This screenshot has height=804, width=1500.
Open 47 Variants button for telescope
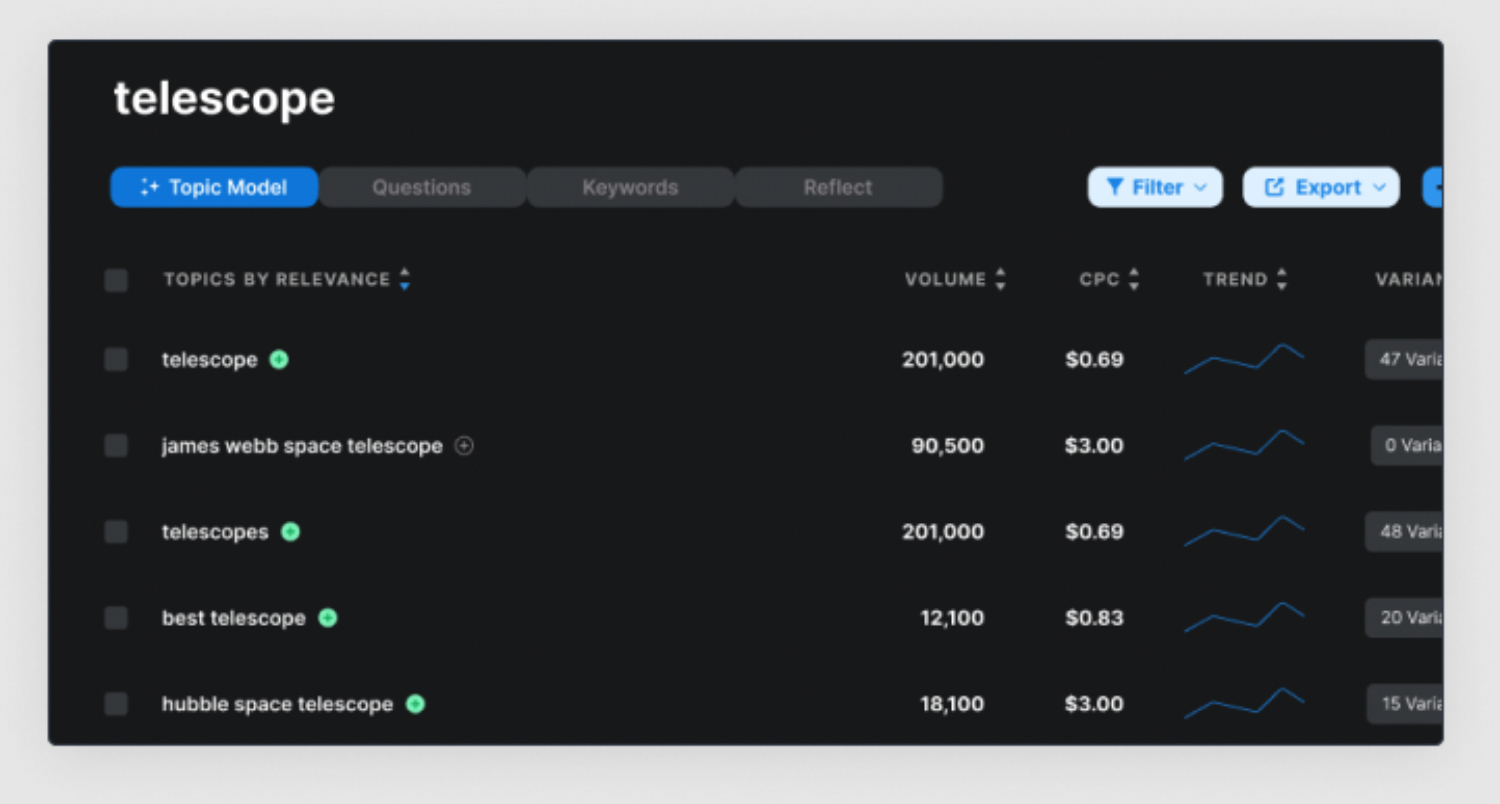(x=1404, y=359)
